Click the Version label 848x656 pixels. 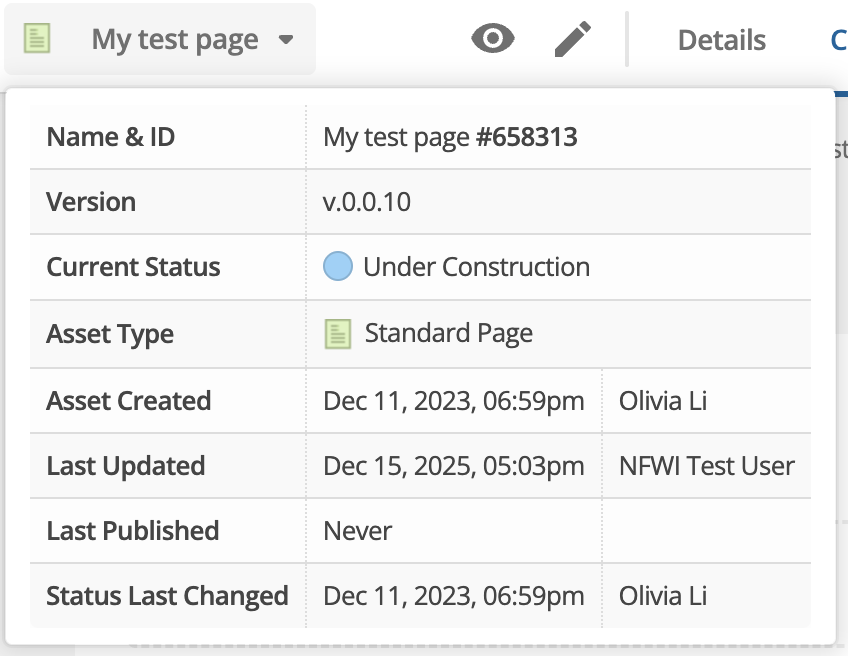(x=91, y=202)
